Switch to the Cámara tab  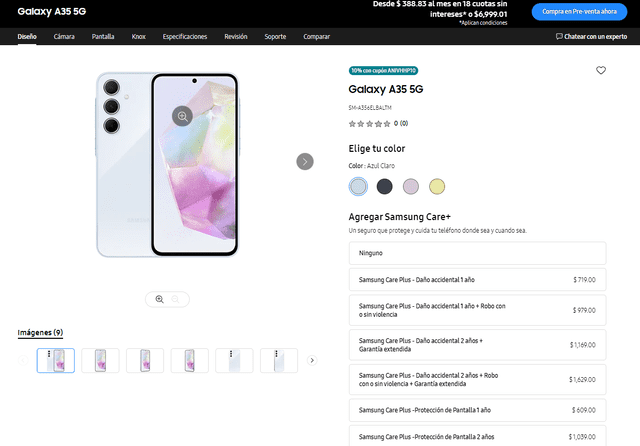[x=64, y=37]
